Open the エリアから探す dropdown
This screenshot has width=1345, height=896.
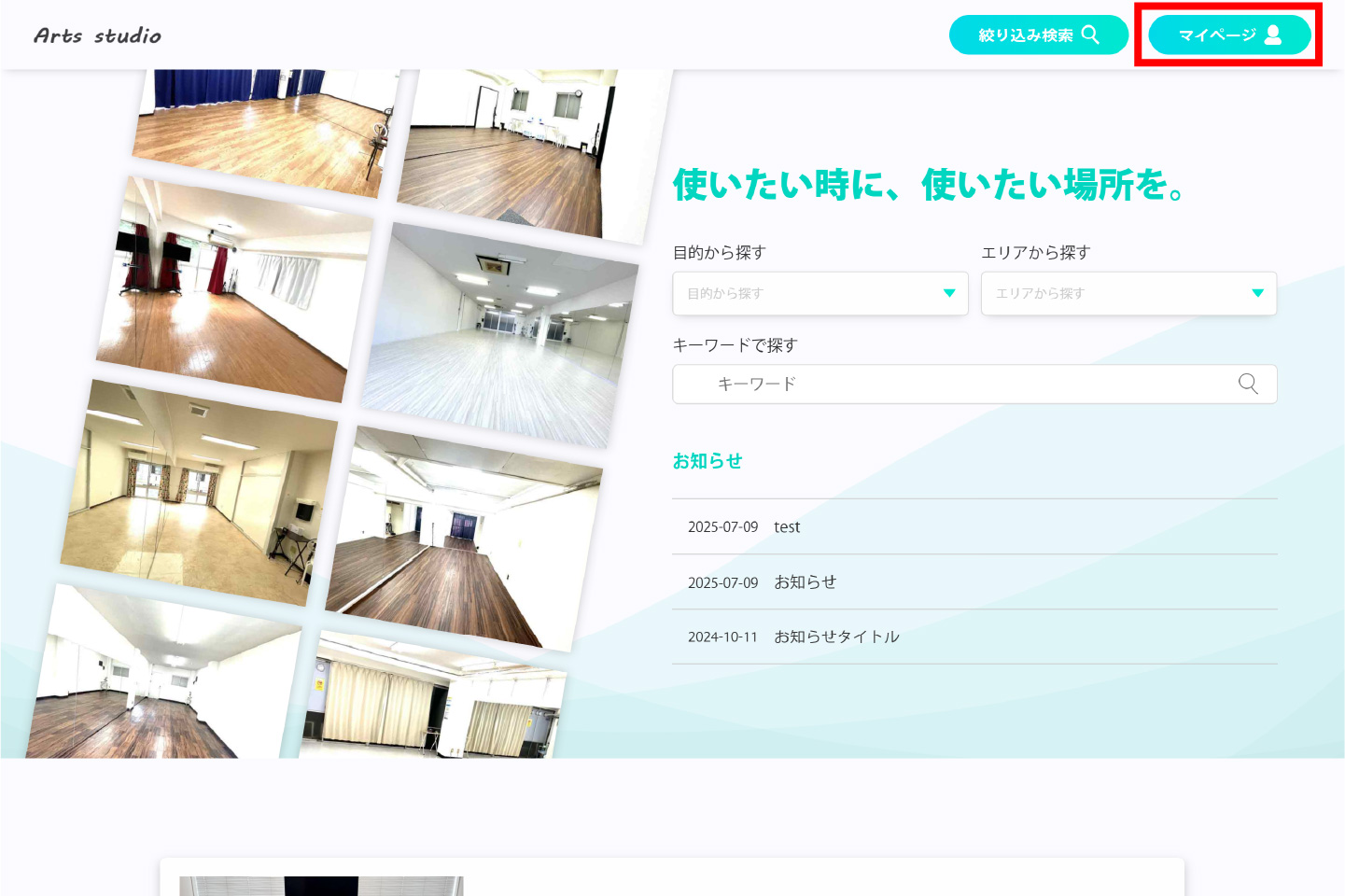point(1128,293)
